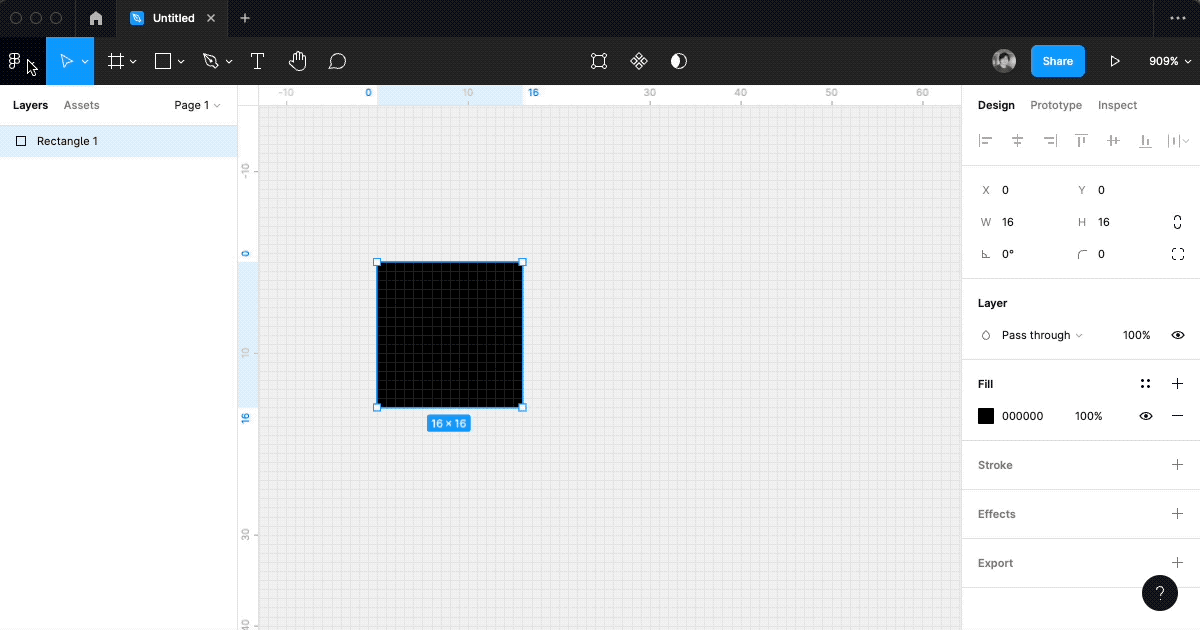Click the Rotation field
This screenshot has width=1200, height=630.
pos(1019,254)
